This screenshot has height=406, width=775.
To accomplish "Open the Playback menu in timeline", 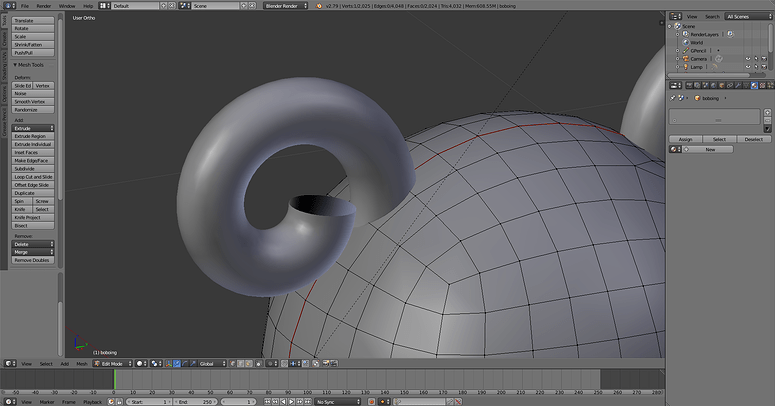I will (x=92, y=402).
